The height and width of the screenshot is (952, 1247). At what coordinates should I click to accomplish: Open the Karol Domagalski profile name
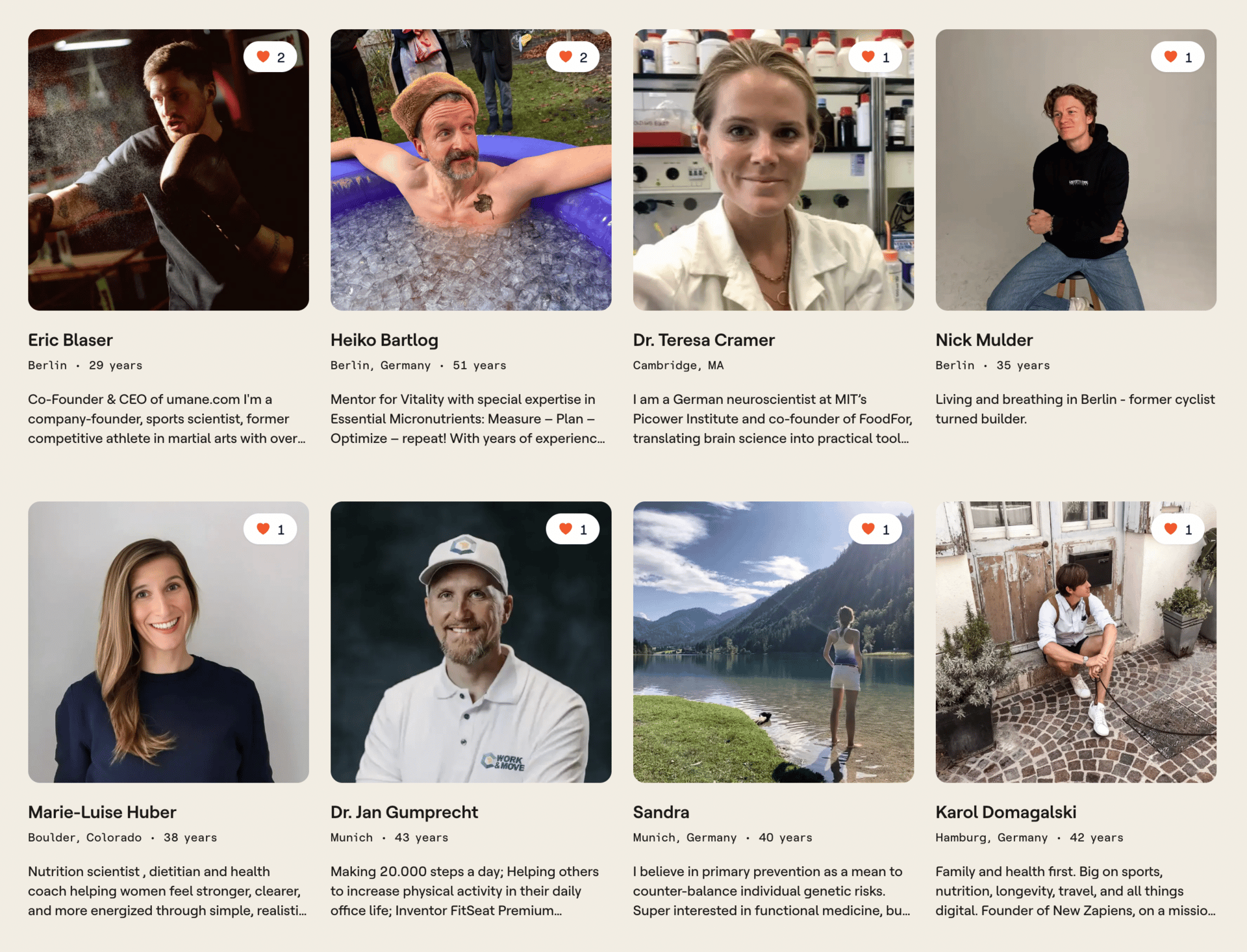coord(1006,812)
